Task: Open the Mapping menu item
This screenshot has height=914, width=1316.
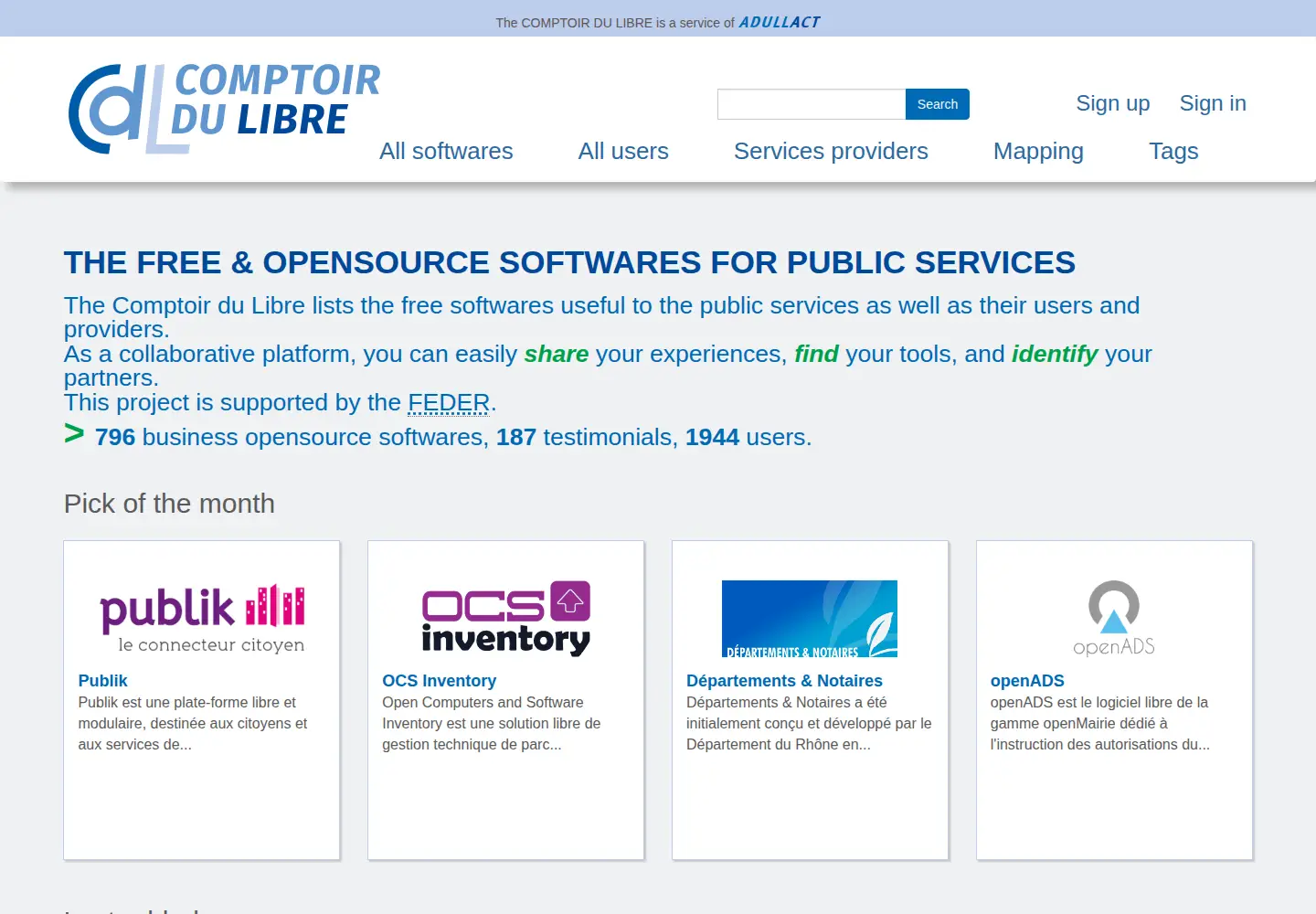Action: point(1038,152)
